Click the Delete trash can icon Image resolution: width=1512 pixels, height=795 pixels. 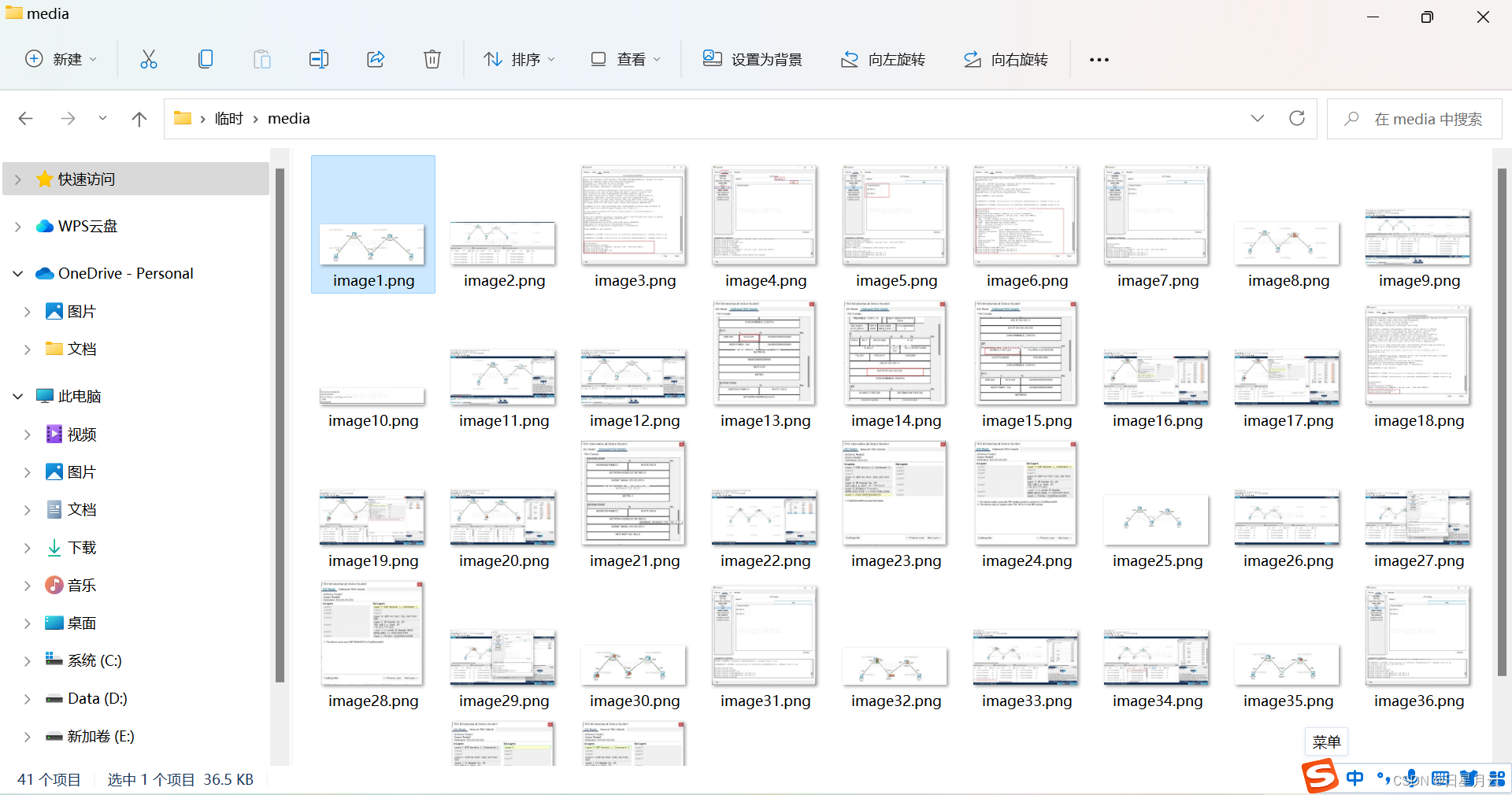click(x=432, y=59)
